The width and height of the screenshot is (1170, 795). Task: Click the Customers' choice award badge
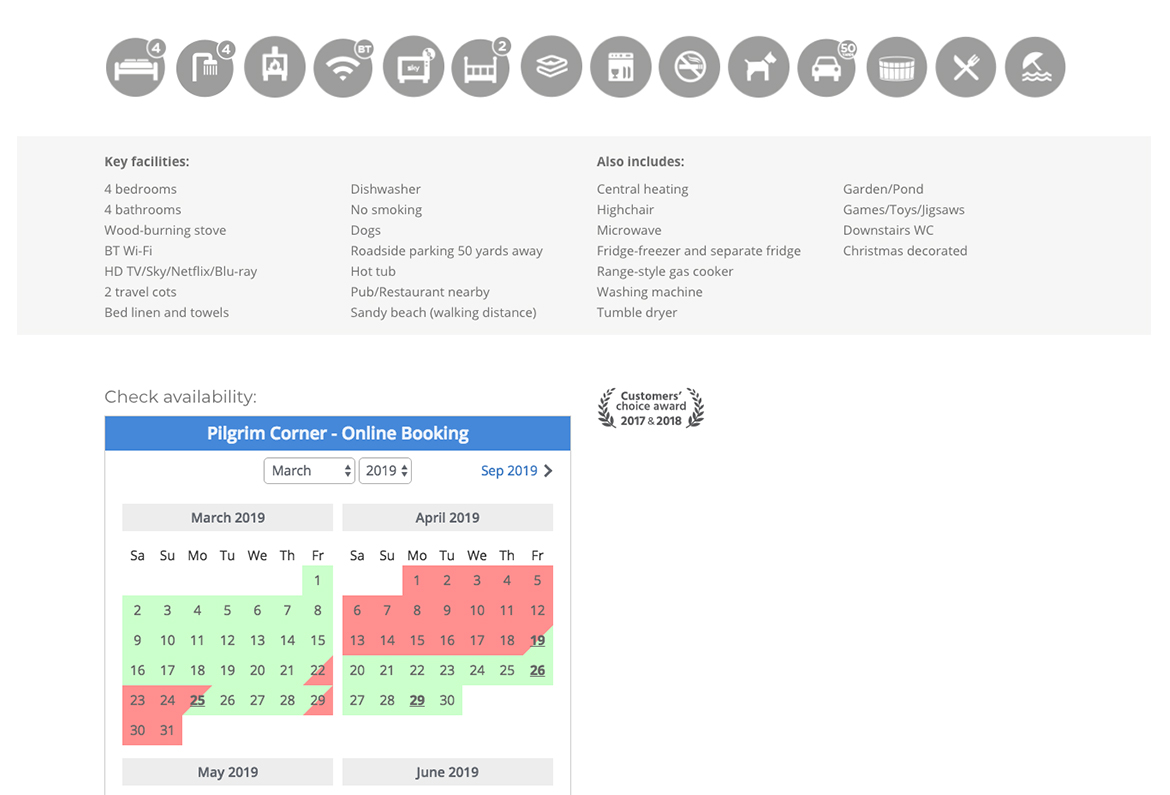(651, 408)
